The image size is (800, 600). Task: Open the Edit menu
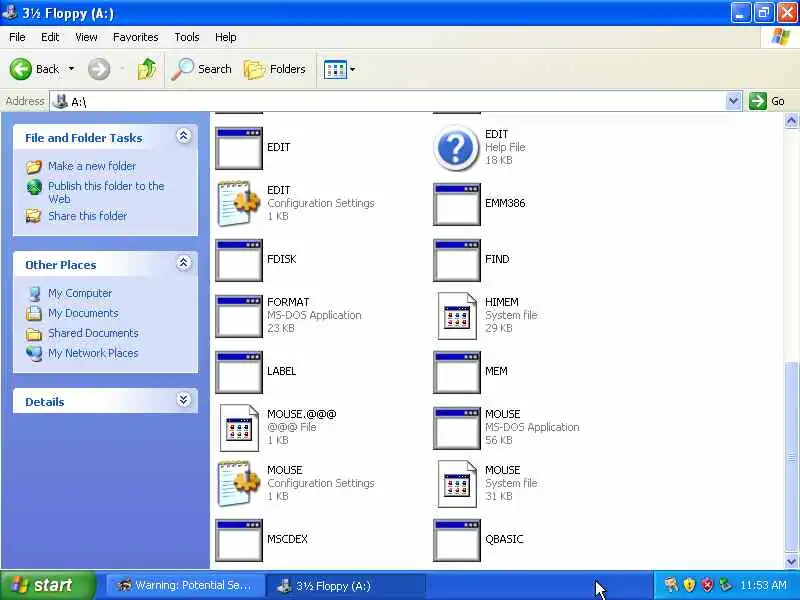click(x=50, y=37)
